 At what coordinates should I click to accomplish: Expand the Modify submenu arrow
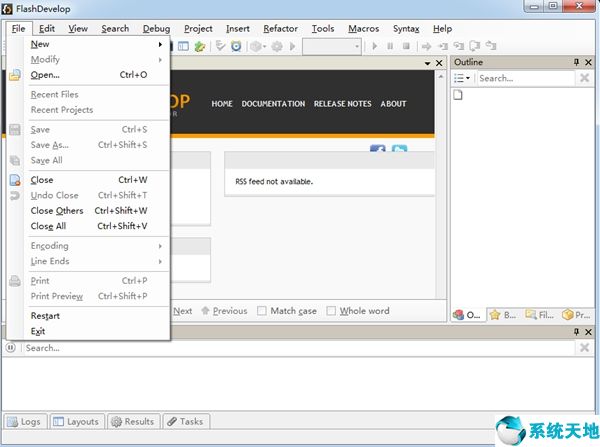click(x=160, y=60)
